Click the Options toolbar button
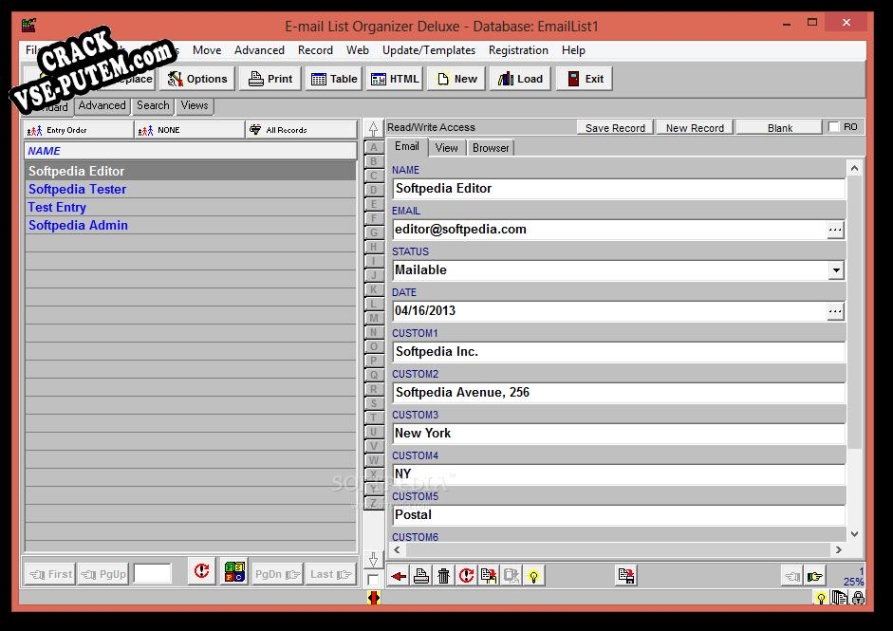Image resolution: width=893 pixels, height=631 pixels. click(196, 79)
